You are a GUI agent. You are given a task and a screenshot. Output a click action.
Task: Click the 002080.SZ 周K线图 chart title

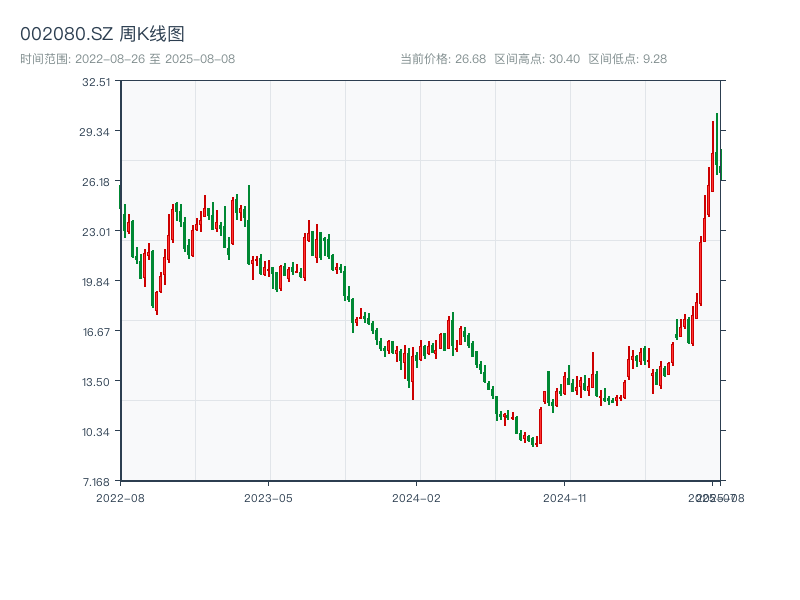coord(102,34)
